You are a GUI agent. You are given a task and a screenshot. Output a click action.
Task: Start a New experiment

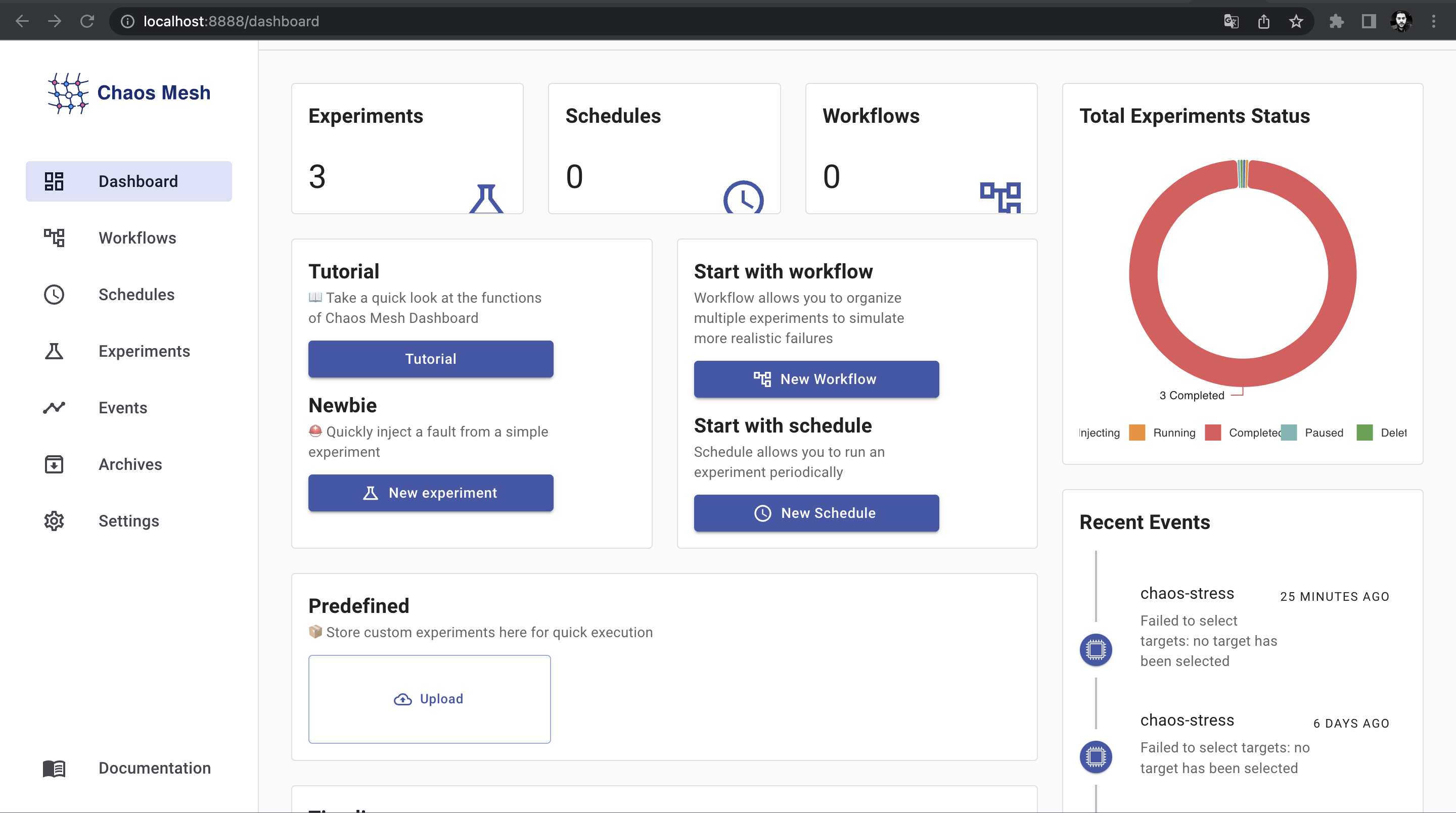coord(431,493)
